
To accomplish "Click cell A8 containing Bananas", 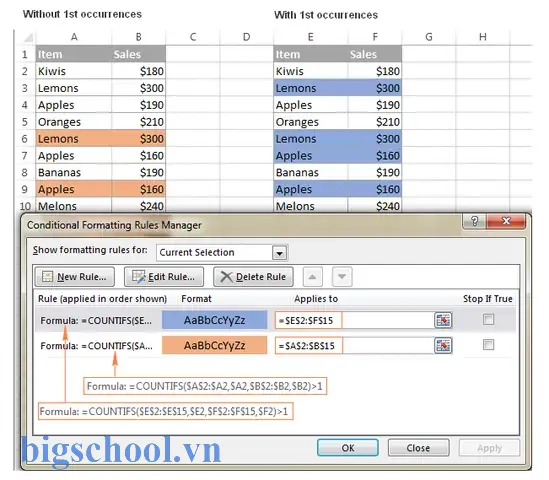I will (x=74, y=172).
